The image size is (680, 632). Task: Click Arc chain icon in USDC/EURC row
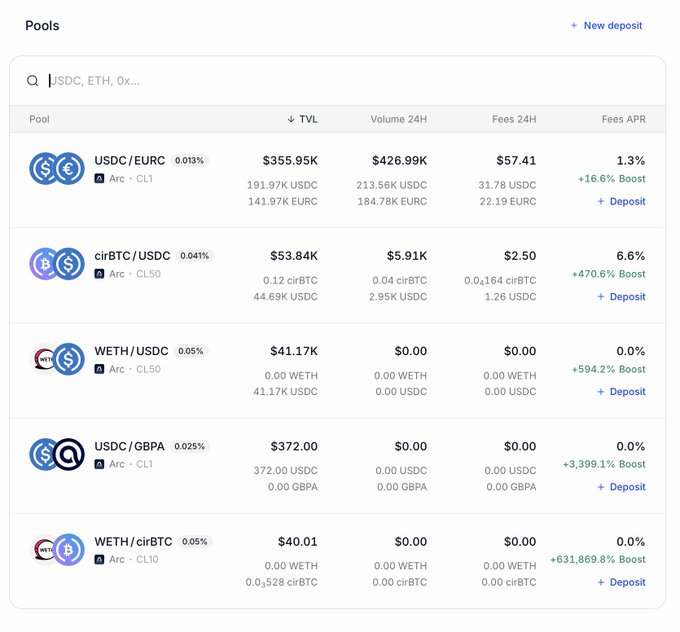99,178
